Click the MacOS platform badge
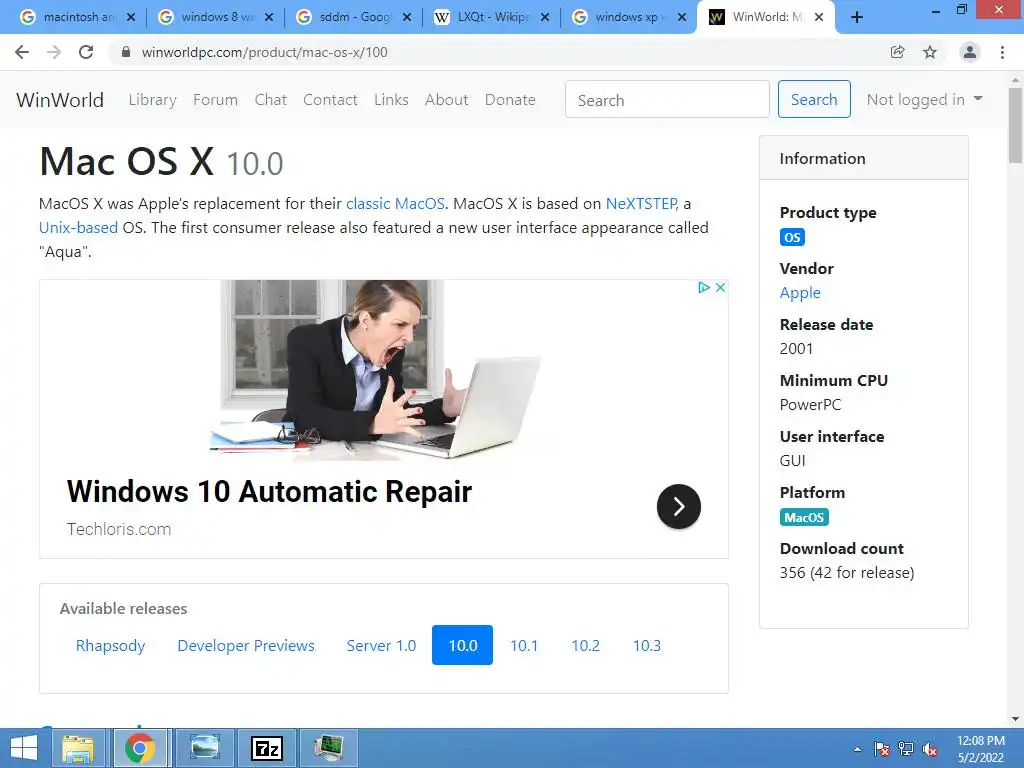Screen dimensions: 1024x768 click(804, 517)
